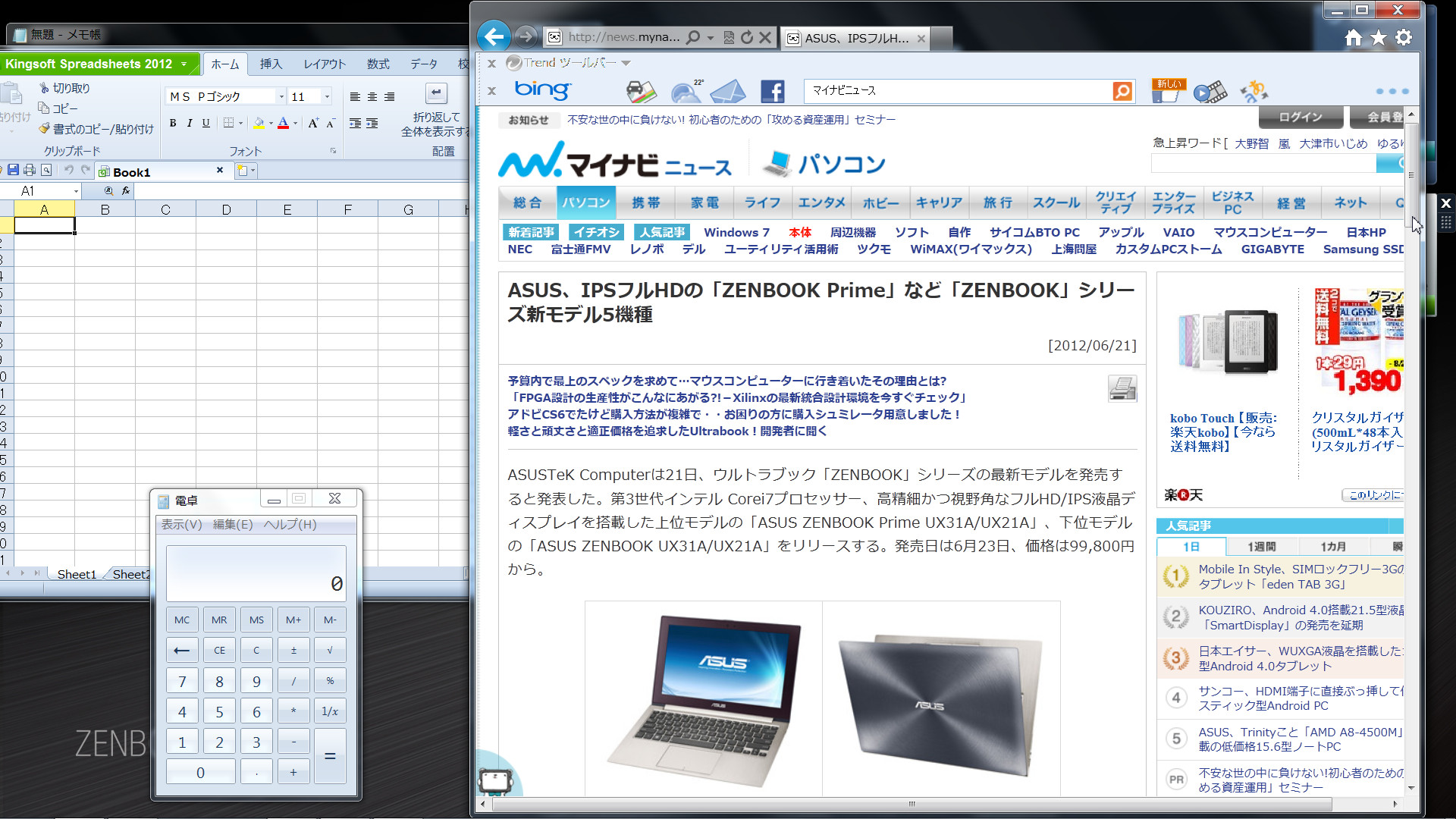
Task: Click the yellow fill color bucket
Action: [x=259, y=123]
